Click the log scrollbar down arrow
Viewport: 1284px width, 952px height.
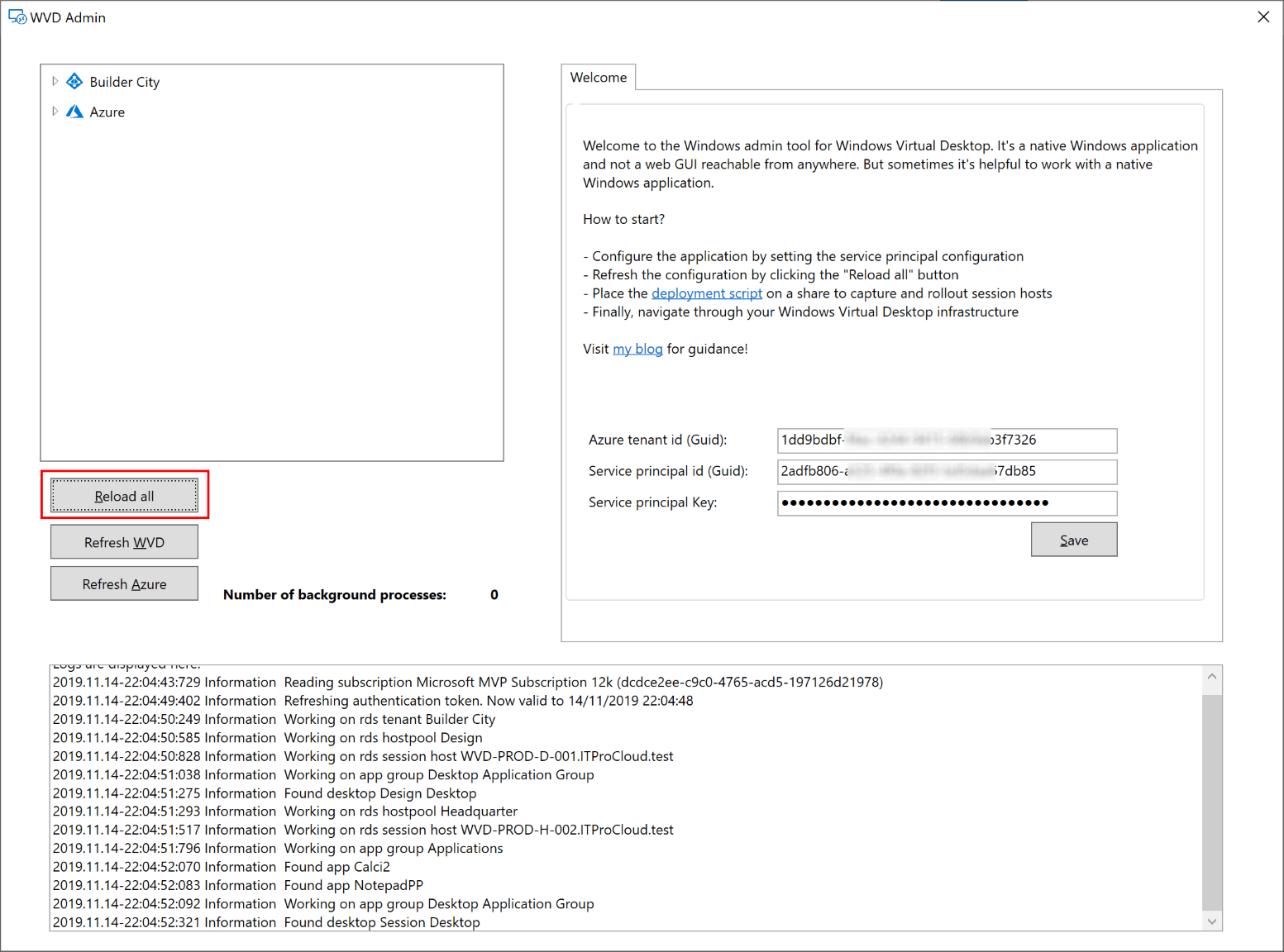[1212, 921]
